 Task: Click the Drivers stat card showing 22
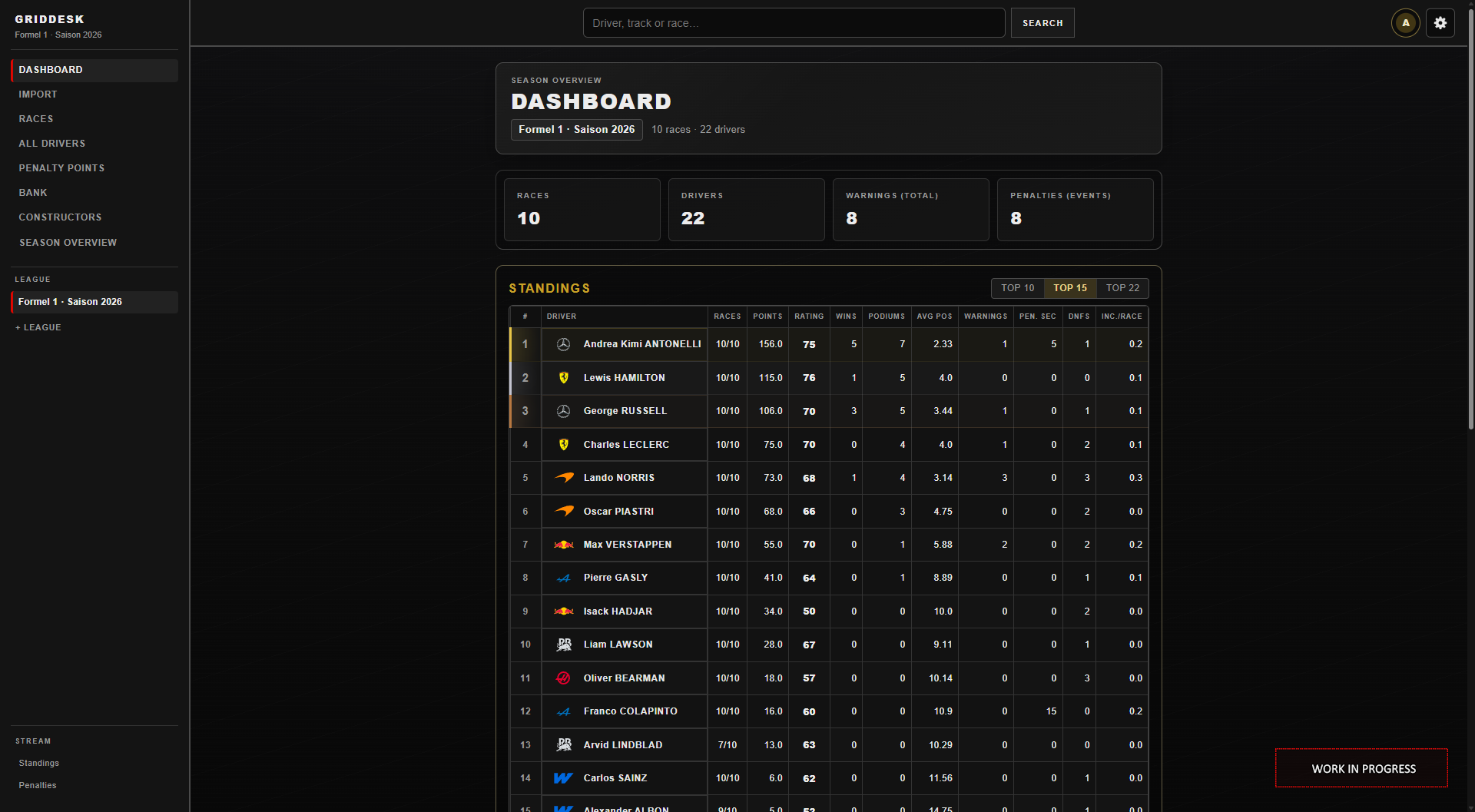click(x=747, y=210)
